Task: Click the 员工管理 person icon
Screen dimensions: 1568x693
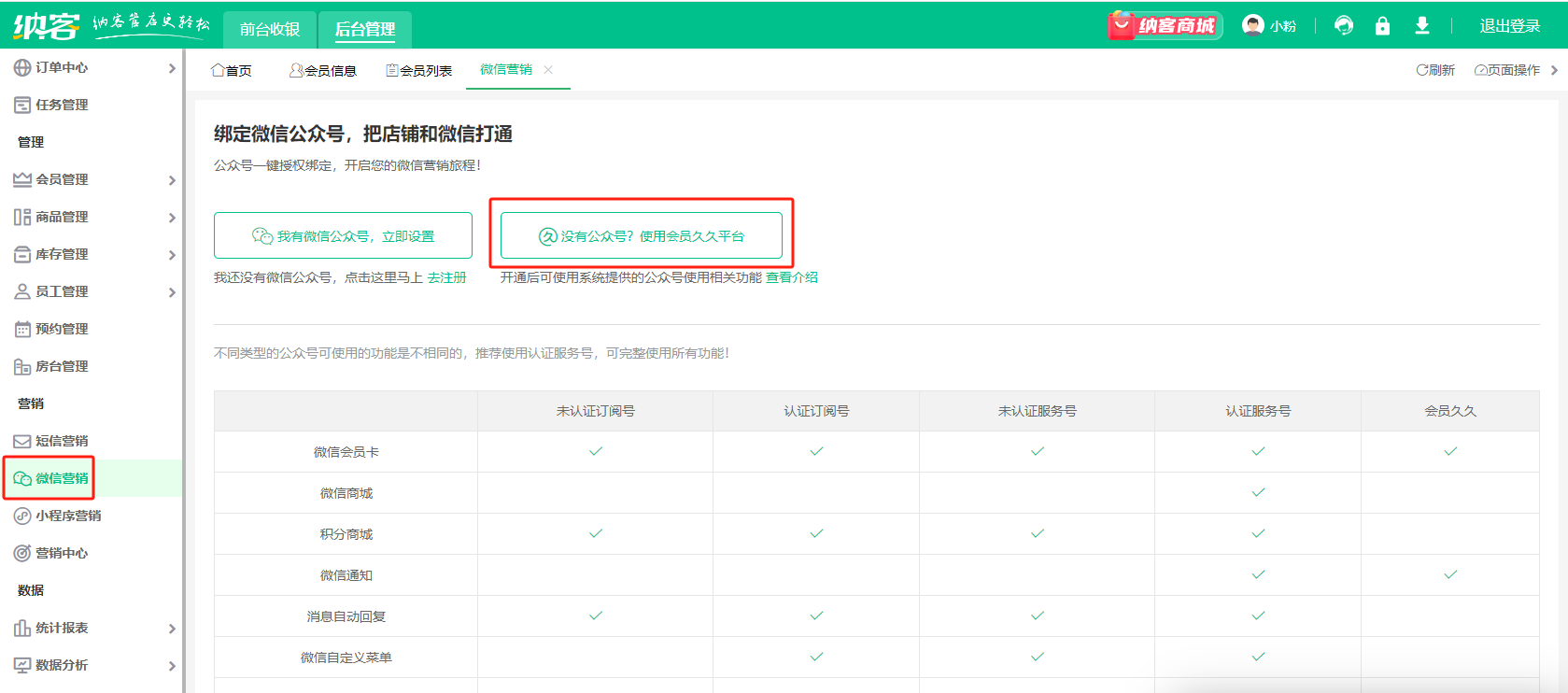Action: (x=22, y=291)
